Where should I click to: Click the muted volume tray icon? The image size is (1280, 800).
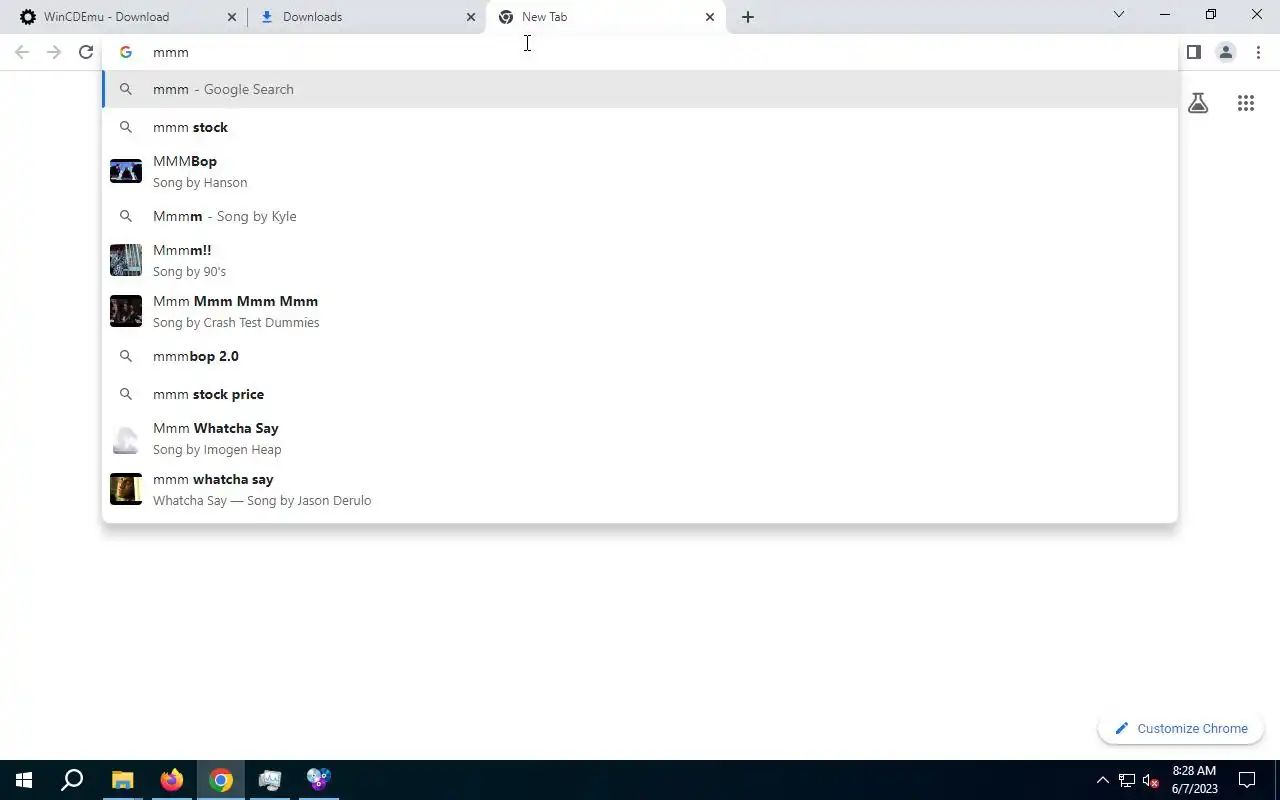tap(1151, 780)
